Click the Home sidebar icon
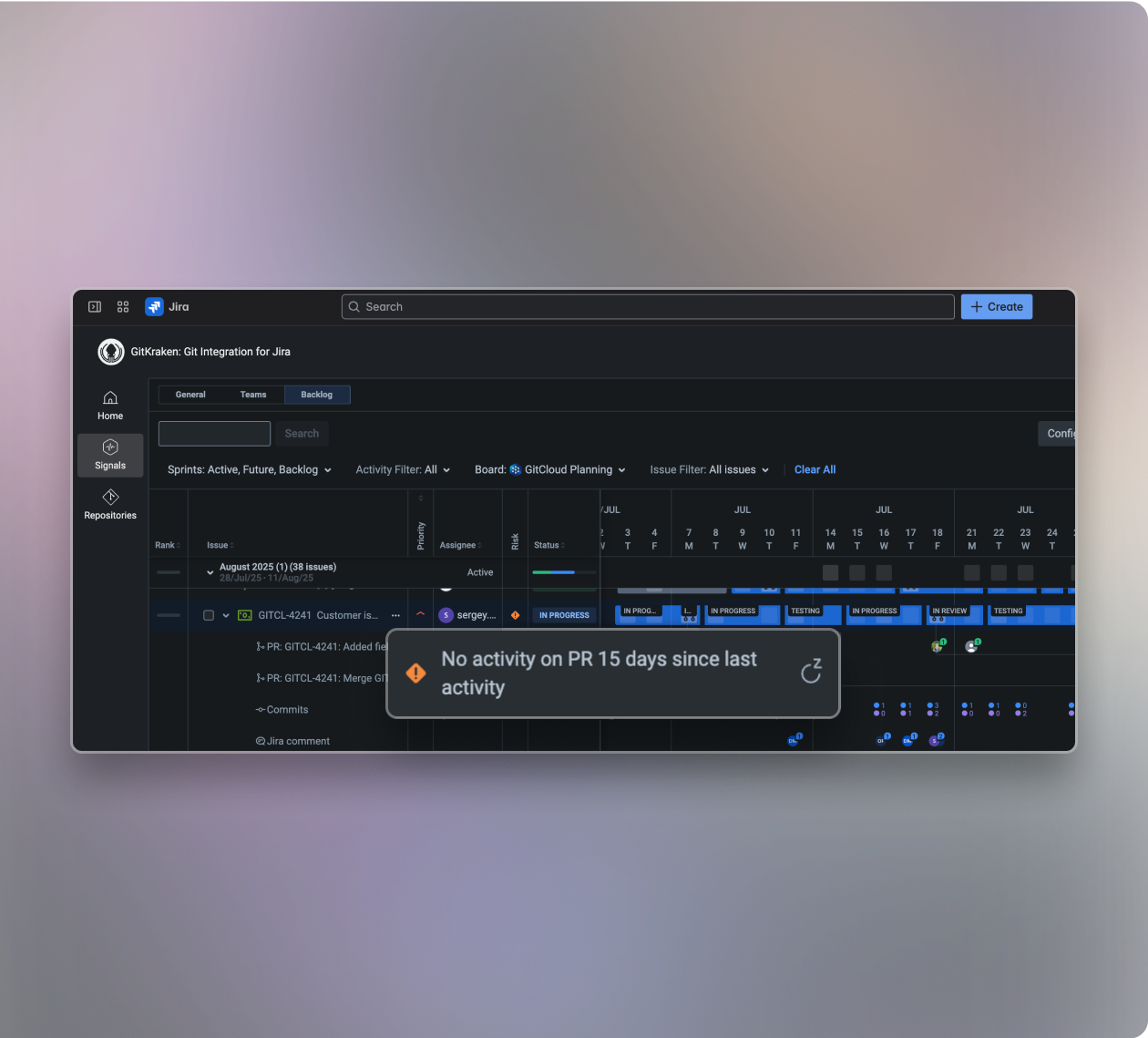The width and height of the screenshot is (1148, 1038). (x=110, y=405)
